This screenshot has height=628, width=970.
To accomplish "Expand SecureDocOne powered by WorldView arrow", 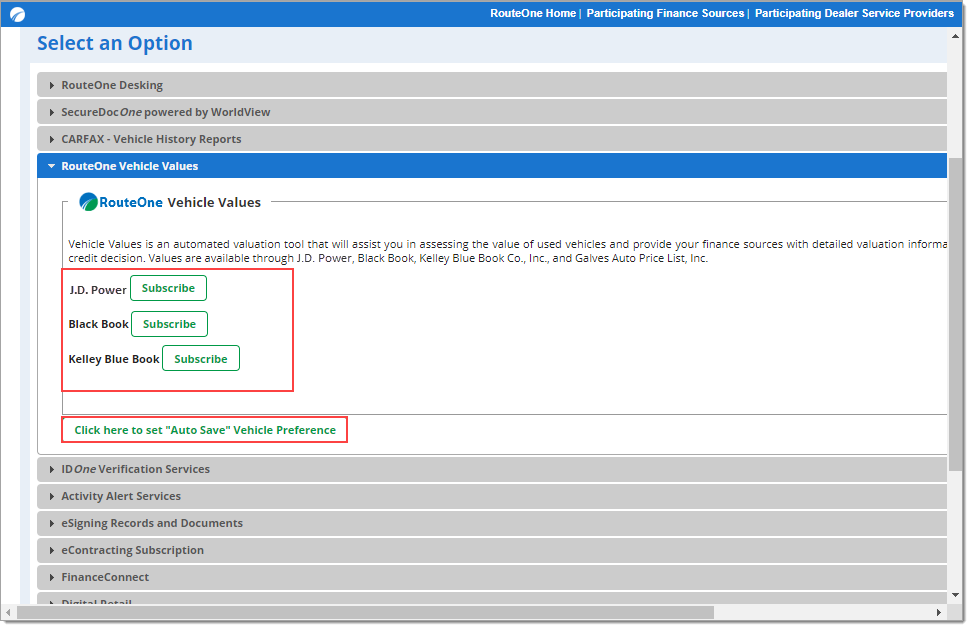I will pyautogui.click(x=51, y=113).
